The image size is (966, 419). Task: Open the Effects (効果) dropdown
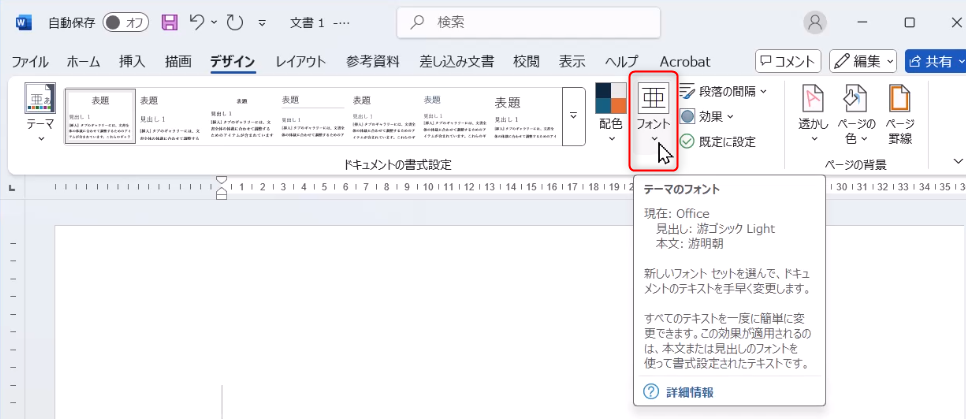click(x=708, y=116)
